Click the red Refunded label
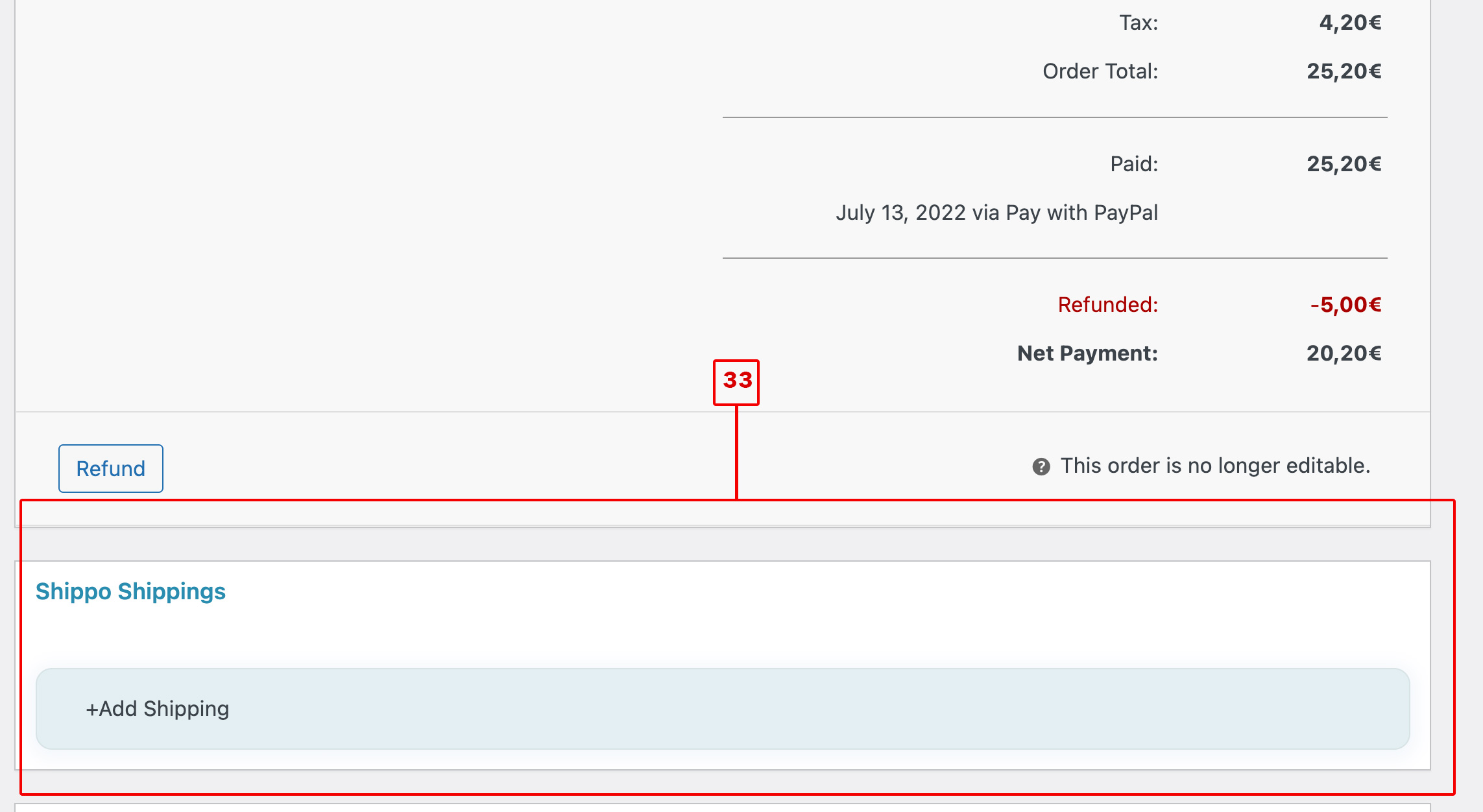 click(x=1108, y=305)
